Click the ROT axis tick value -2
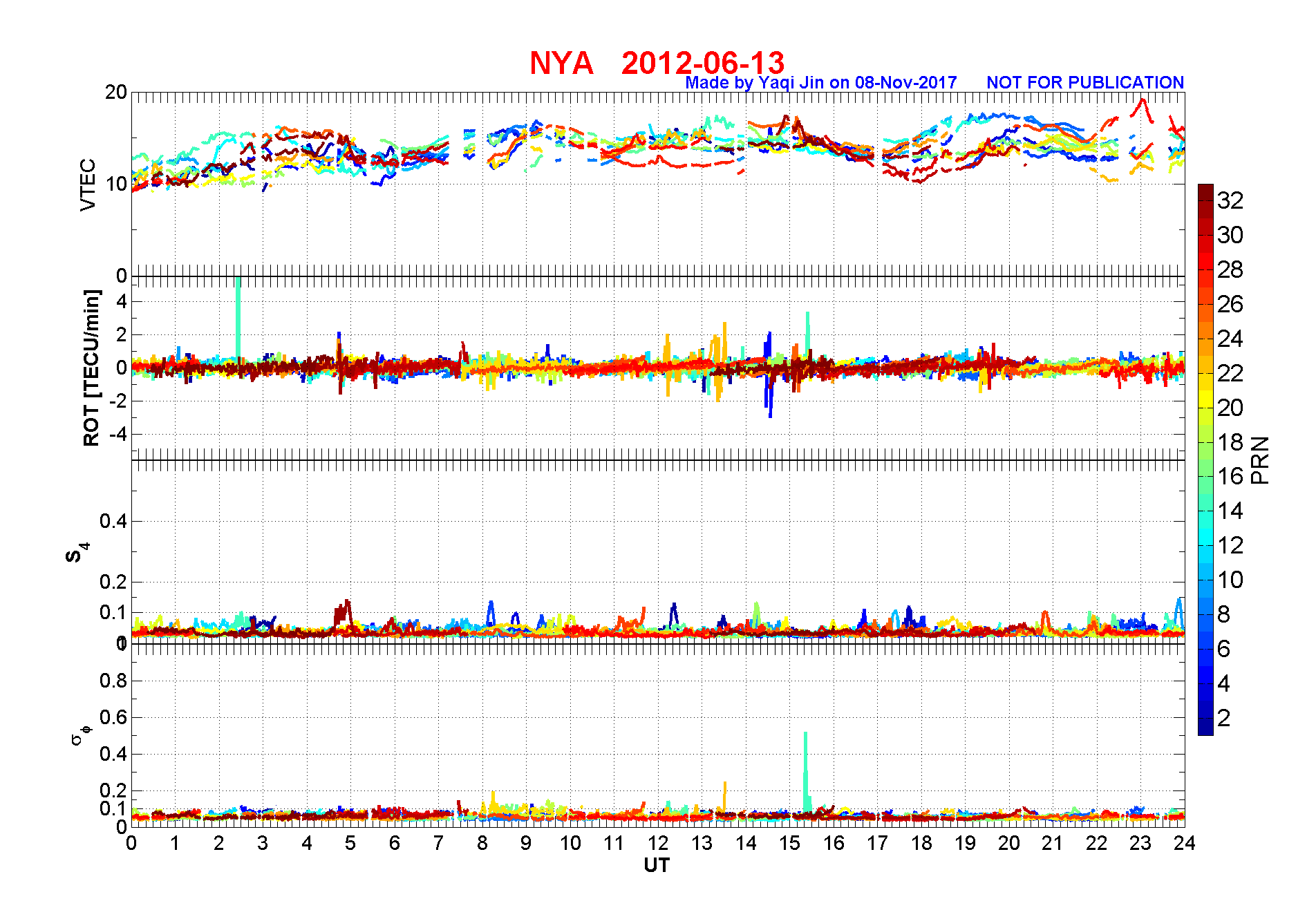 (x=119, y=401)
